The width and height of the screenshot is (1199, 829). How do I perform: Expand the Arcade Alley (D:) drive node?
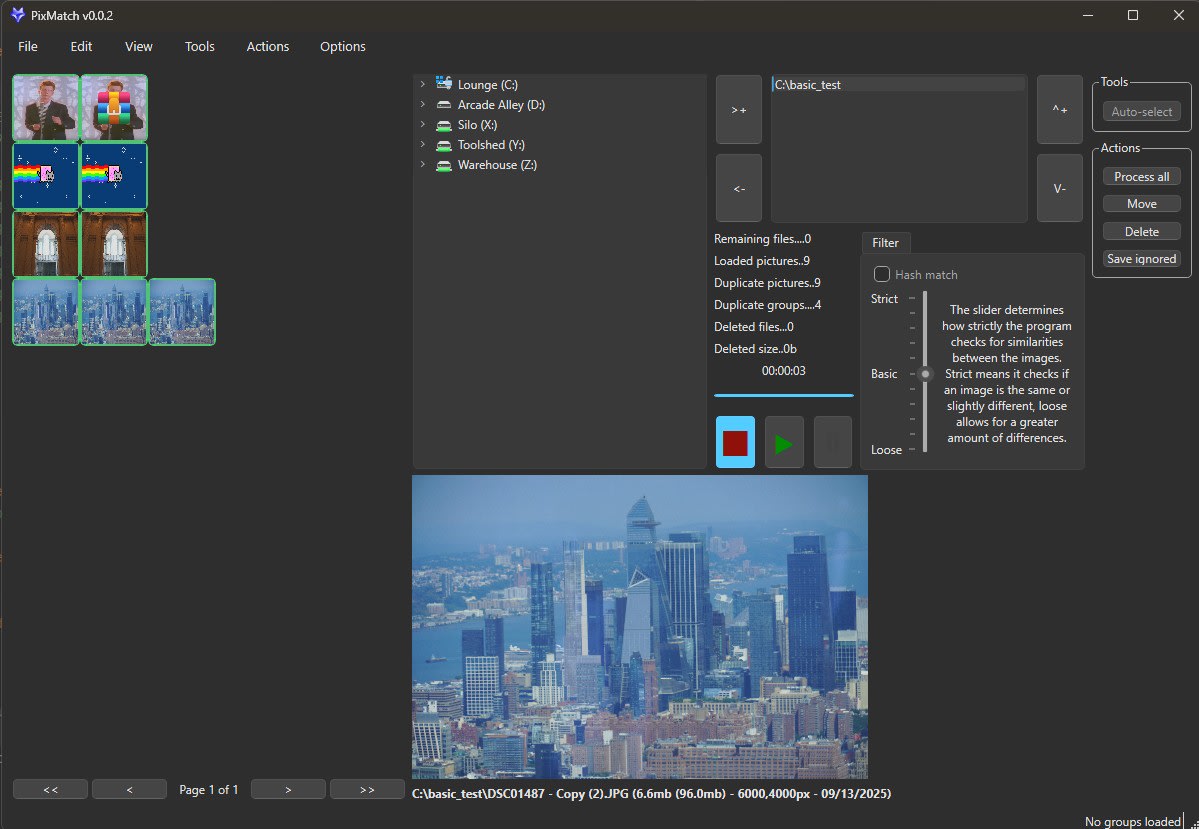click(x=423, y=104)
